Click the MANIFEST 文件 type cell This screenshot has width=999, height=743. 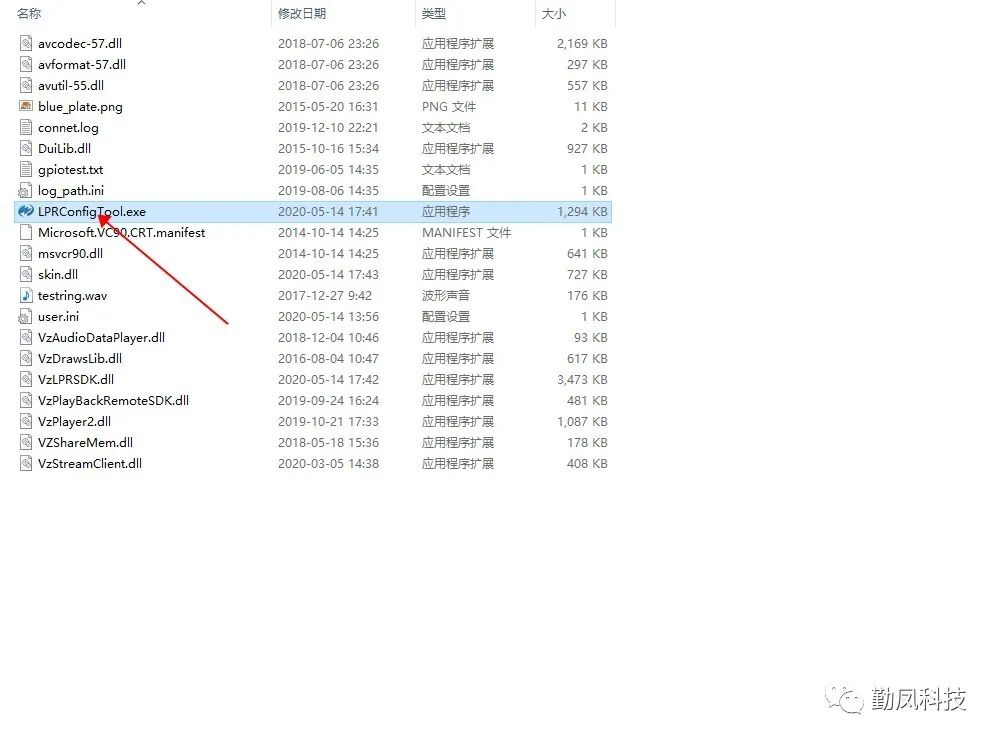466,233
